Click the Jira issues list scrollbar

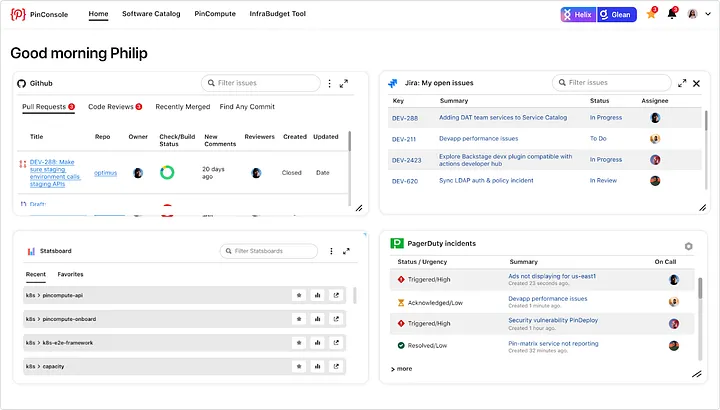[x=706, y=119]
